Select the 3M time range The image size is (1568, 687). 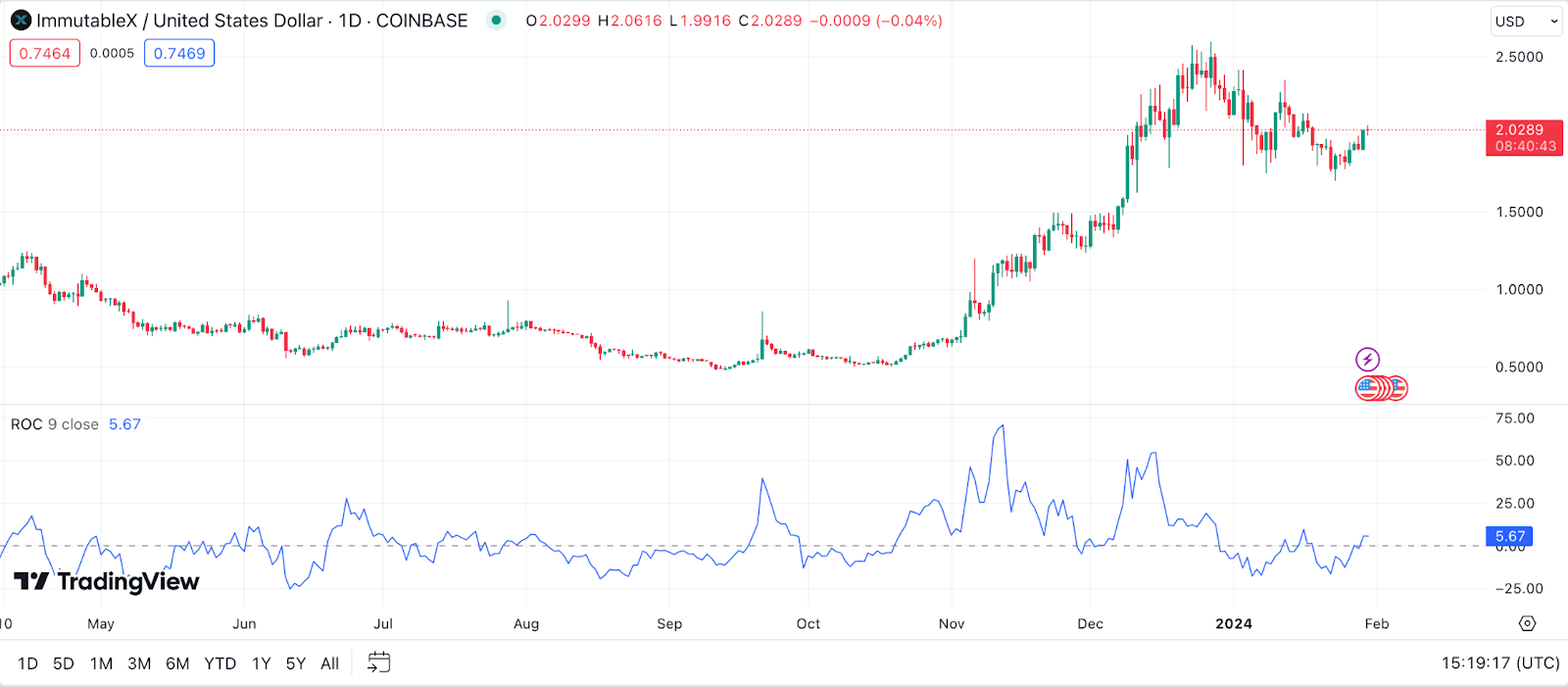pyautogui.click(x=139, y=663)
